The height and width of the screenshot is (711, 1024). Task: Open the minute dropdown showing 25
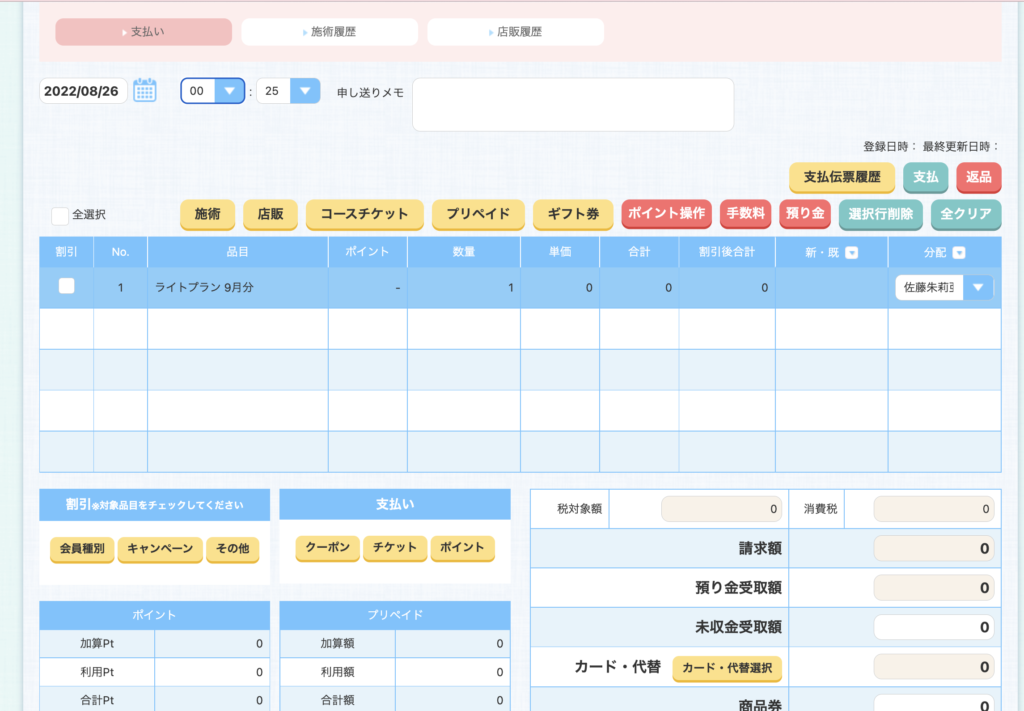(x=304, y=91)
